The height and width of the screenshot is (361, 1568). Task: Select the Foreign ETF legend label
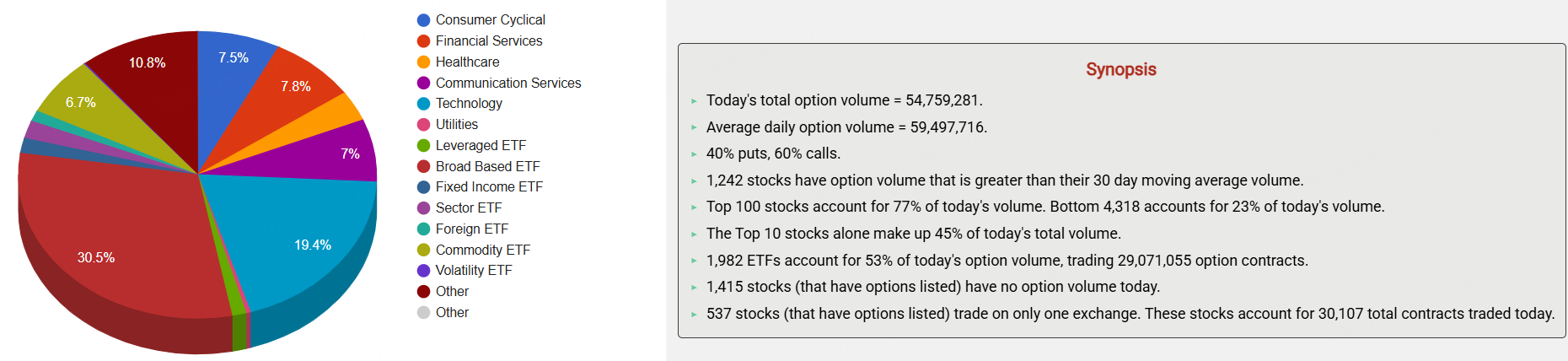click(x=471, y=229)
